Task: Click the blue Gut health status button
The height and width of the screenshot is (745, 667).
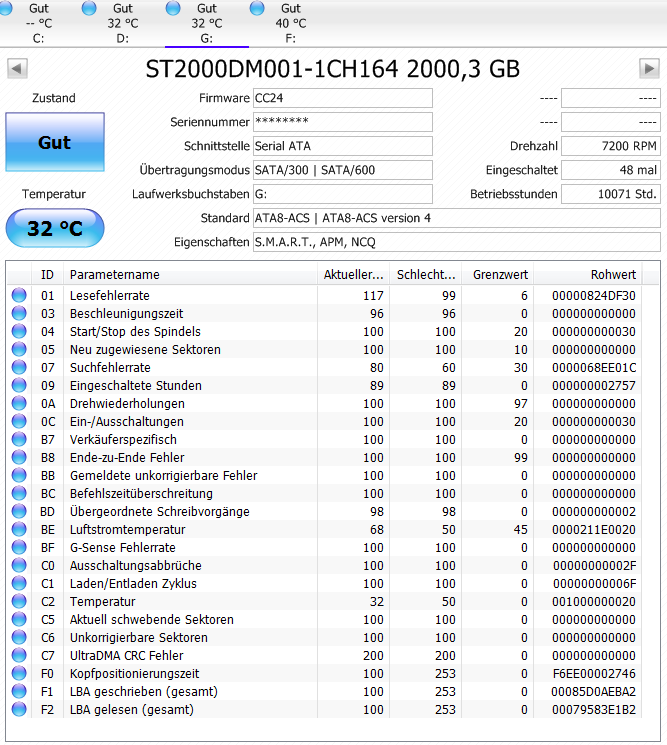Action: (55, 142)
